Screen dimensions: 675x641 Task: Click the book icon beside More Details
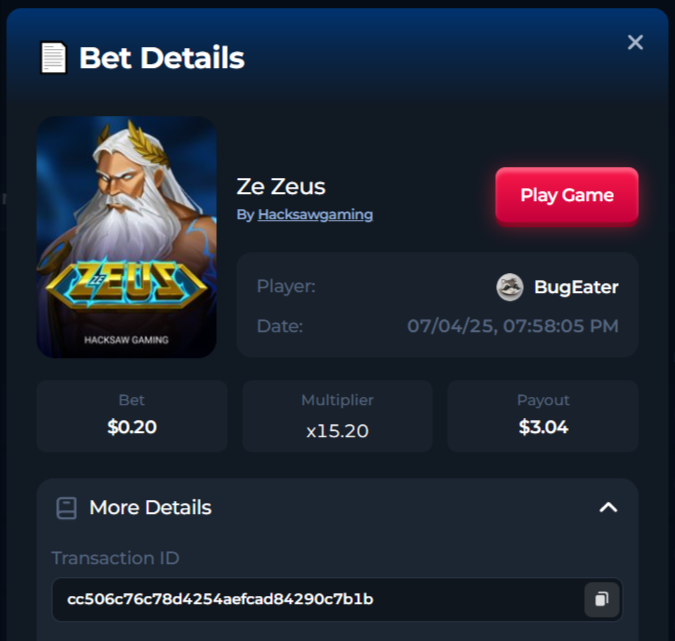pos(67,508)
